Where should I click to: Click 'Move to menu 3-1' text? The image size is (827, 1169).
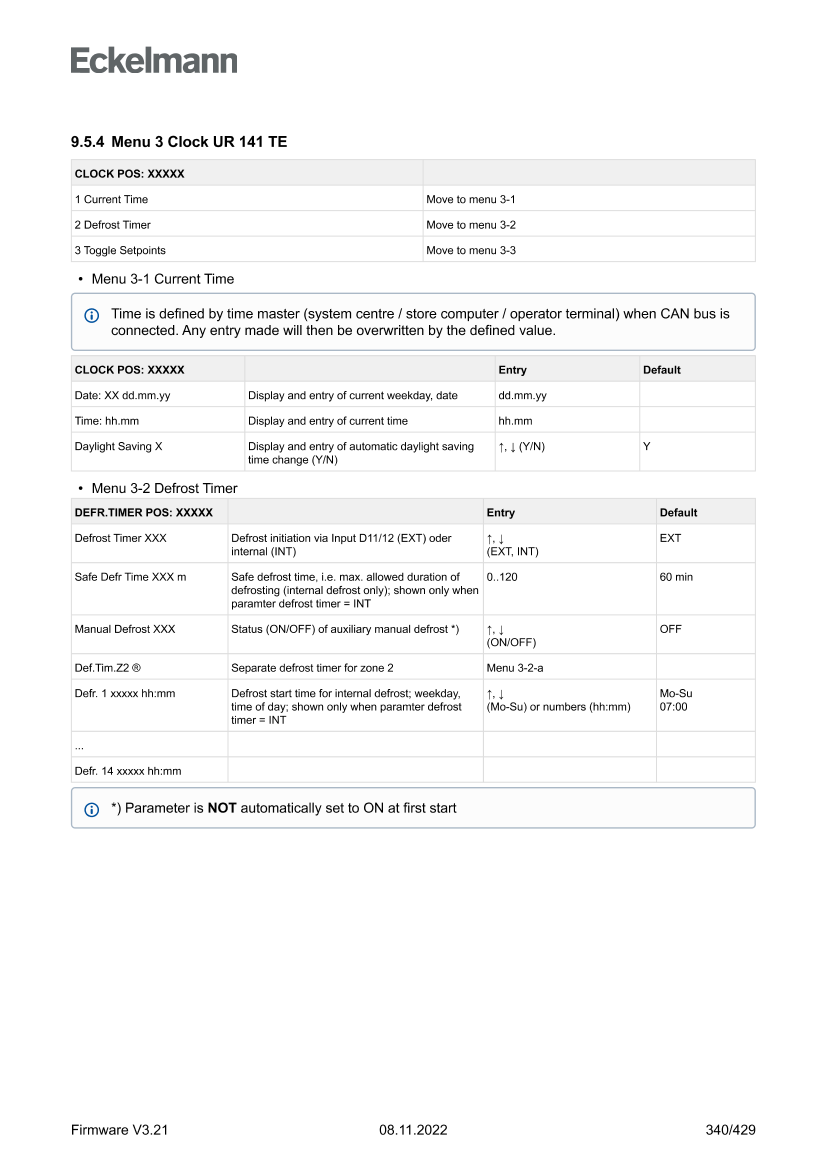(x=471, y=199)
